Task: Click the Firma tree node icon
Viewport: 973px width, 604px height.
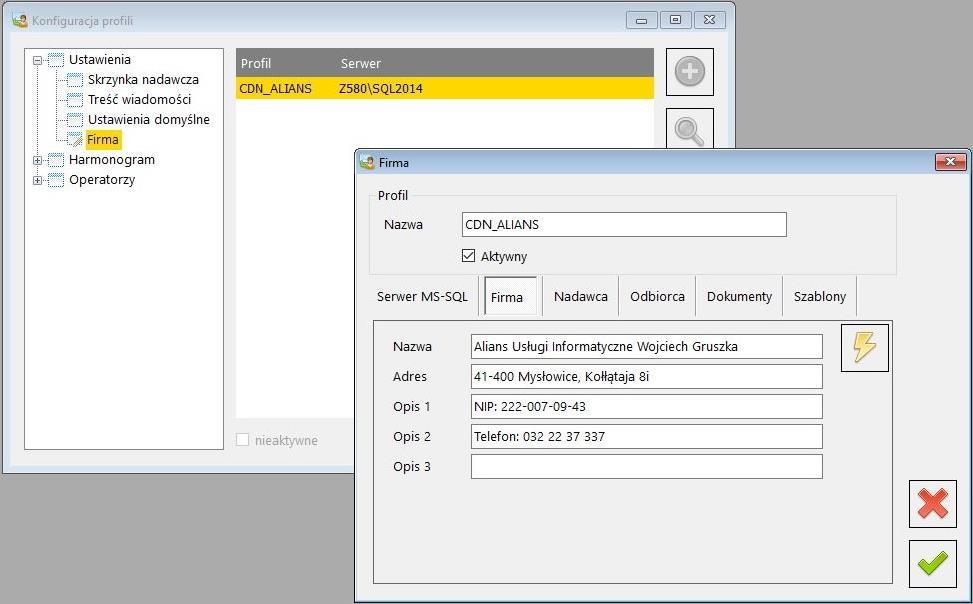Action: [x=75, y=140]
